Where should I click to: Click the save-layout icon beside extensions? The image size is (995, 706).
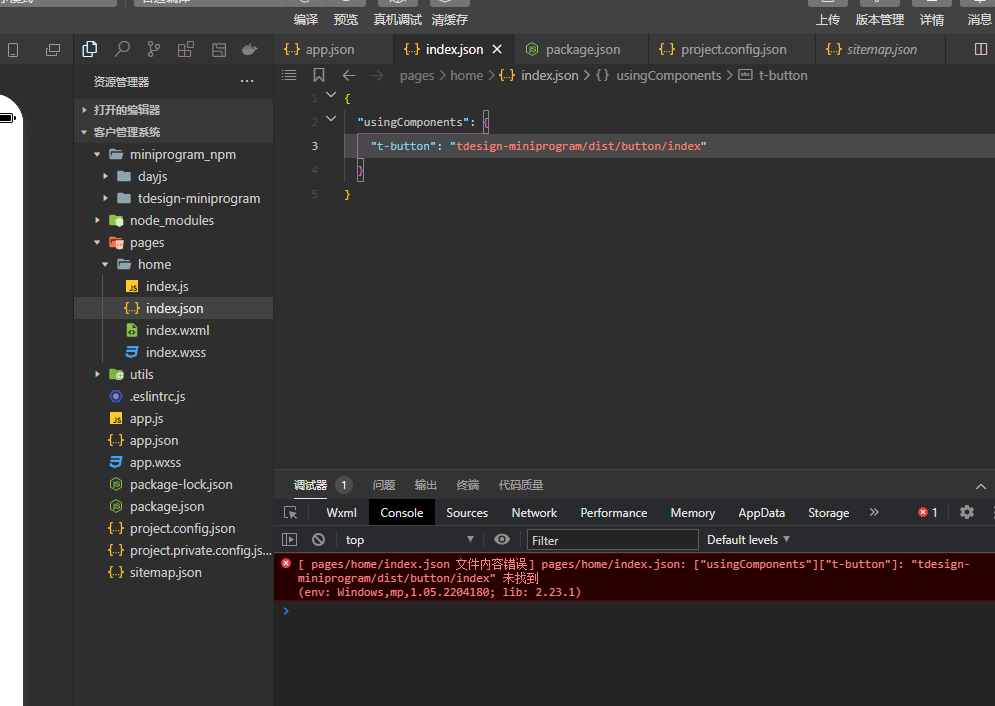pos(219,49)
